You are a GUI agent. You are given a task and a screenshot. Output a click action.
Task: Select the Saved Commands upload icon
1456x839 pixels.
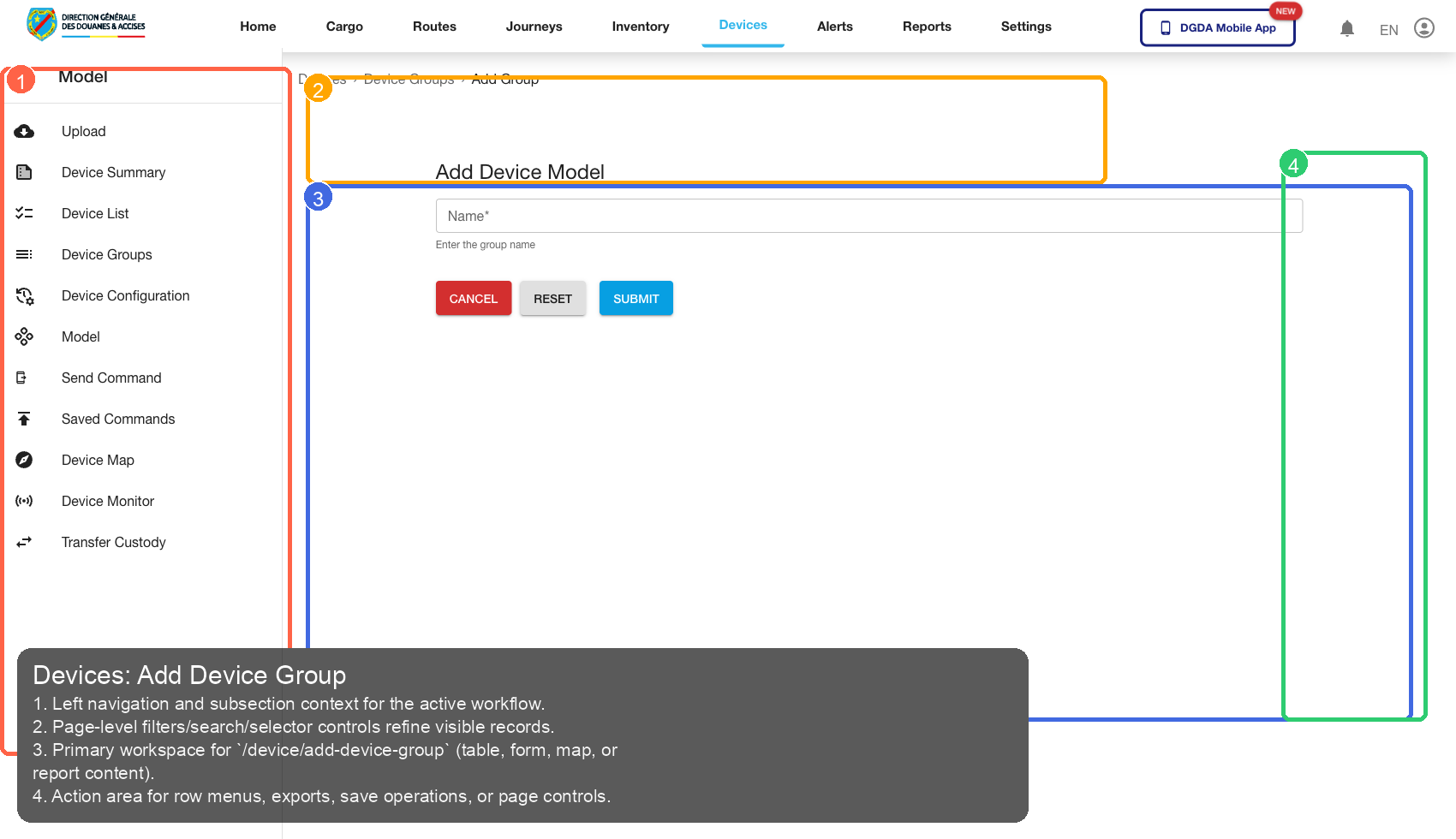tap(24, 419)
